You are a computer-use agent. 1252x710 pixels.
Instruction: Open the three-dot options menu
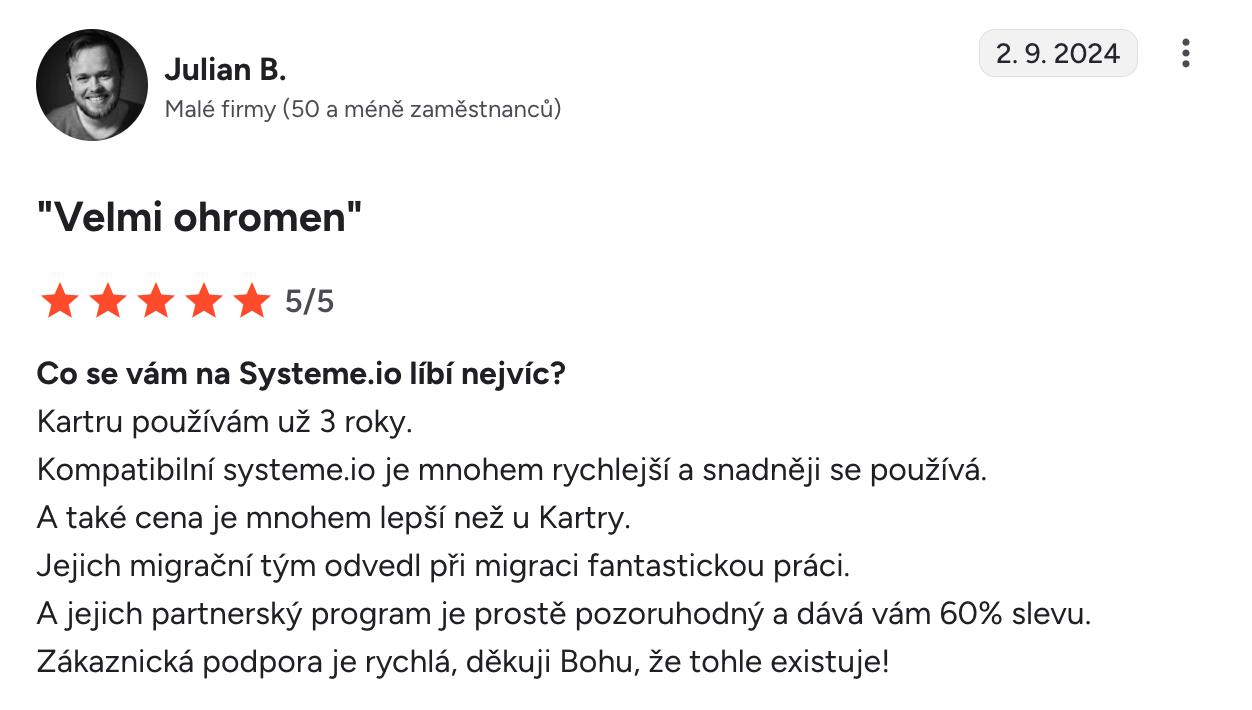[x=1185, y=53]
